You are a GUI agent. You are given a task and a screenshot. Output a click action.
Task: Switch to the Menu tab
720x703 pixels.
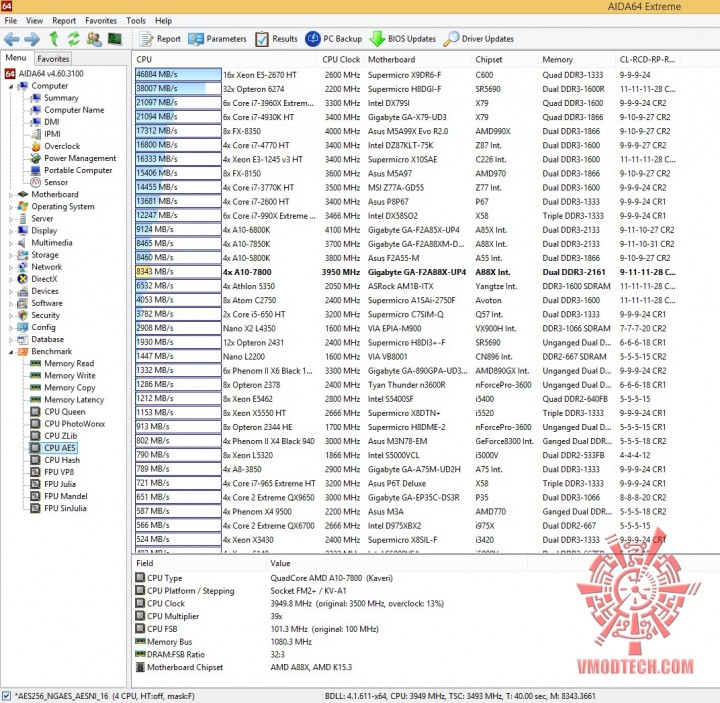pos(16,58)
